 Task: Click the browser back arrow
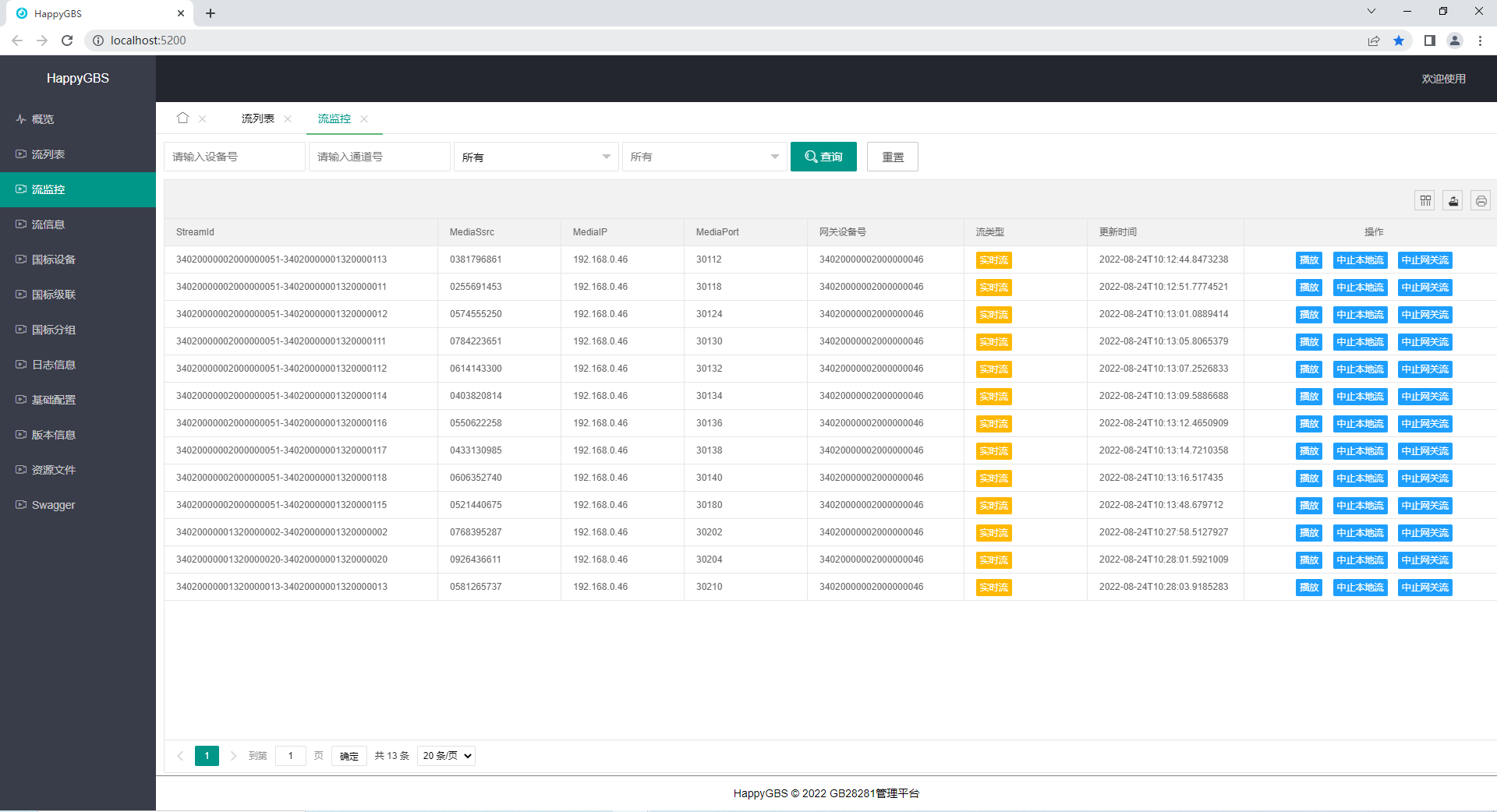pyautogui.click(x=17, y=41)
